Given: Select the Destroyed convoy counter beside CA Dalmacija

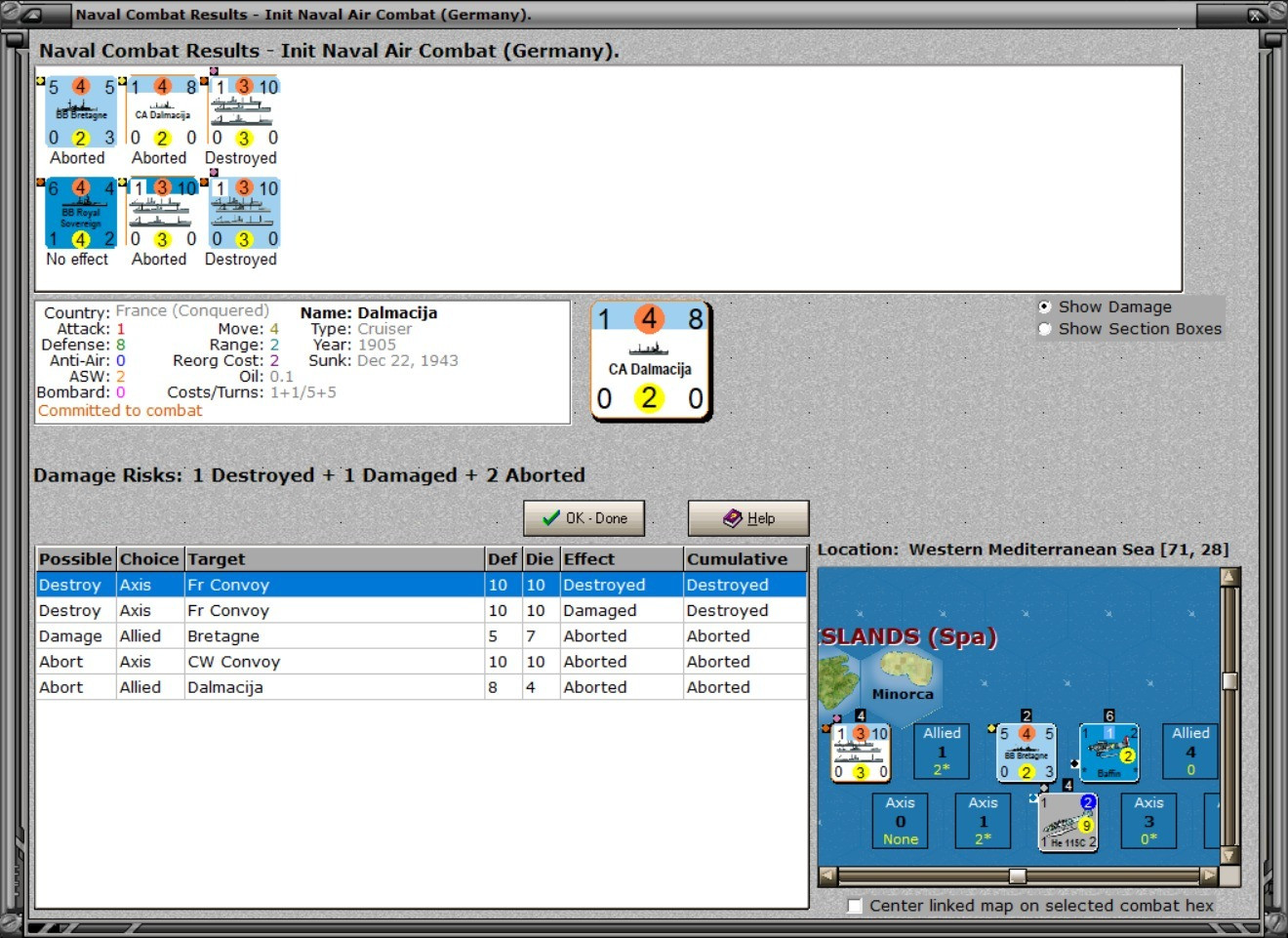Looking at the screenshot, I should pyautogui.click(x=244, y=111).
